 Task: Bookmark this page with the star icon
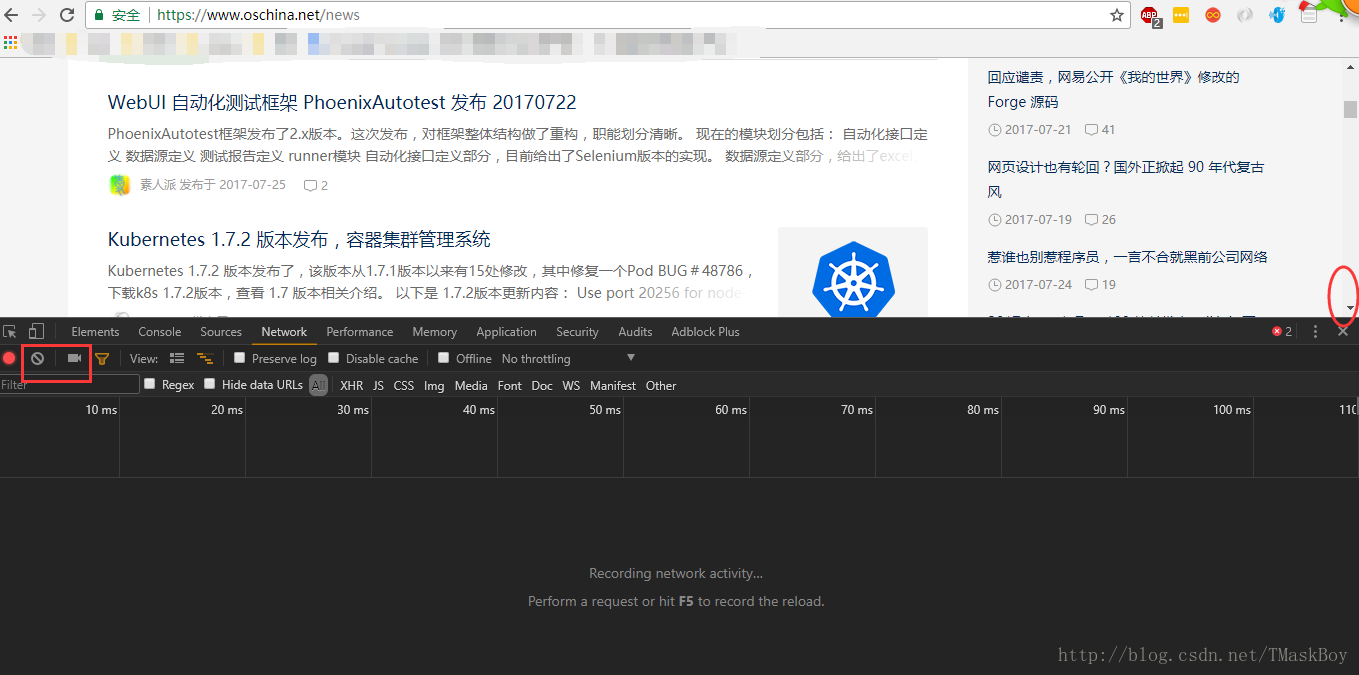pyautogui.click(x=1117, y=15)
